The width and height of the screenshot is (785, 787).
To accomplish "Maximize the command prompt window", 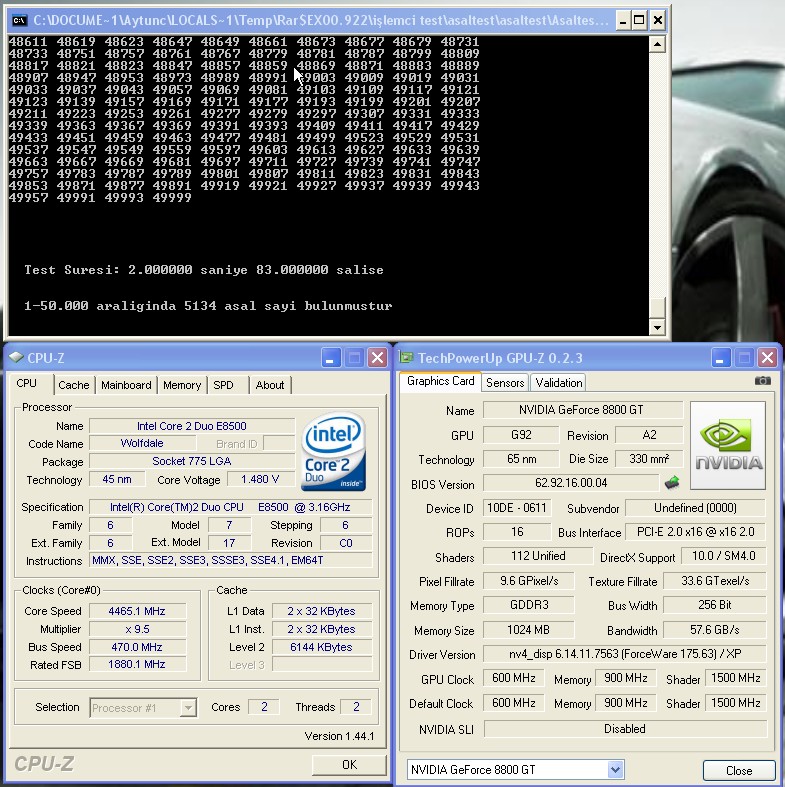I will pos(639,21).
